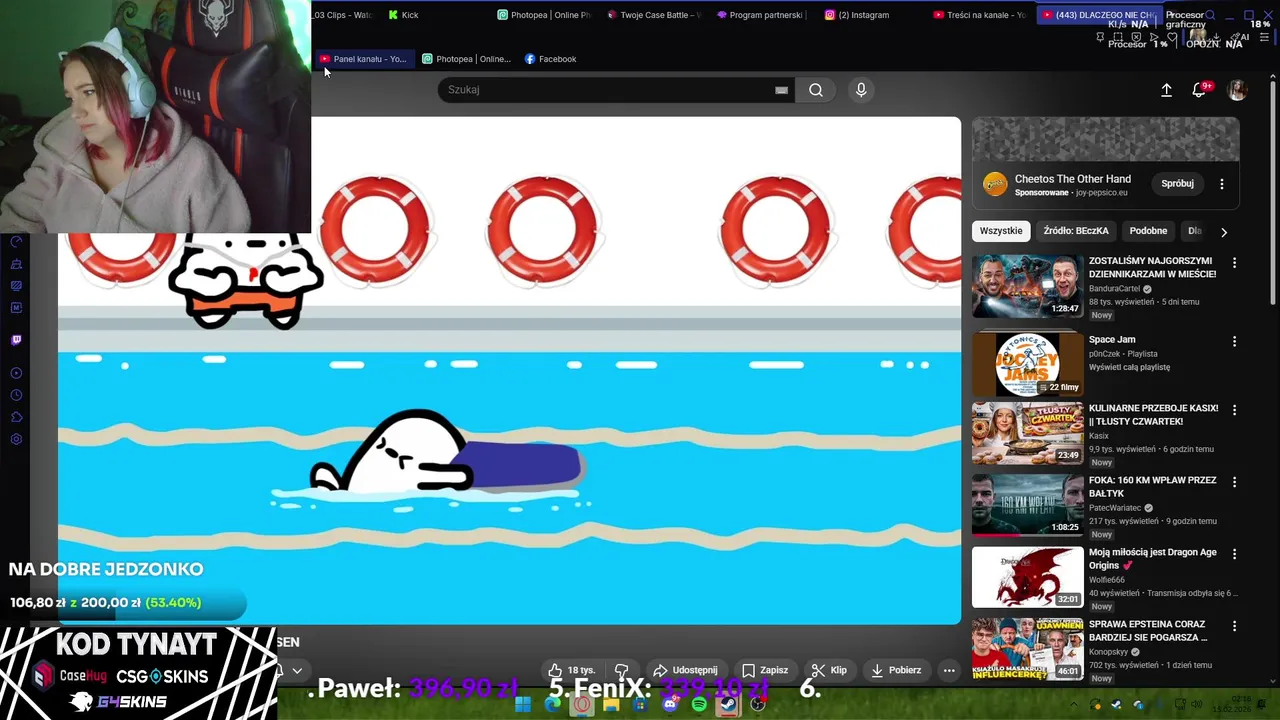Open the Dragon Age Origins thumbnail
The image size is (1280, 720).
click(1027, 576)
